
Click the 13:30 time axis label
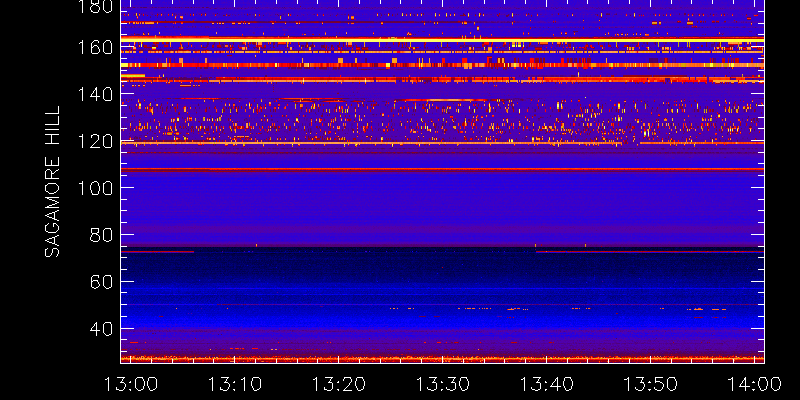pyautogui.click(x=442, y=384)
